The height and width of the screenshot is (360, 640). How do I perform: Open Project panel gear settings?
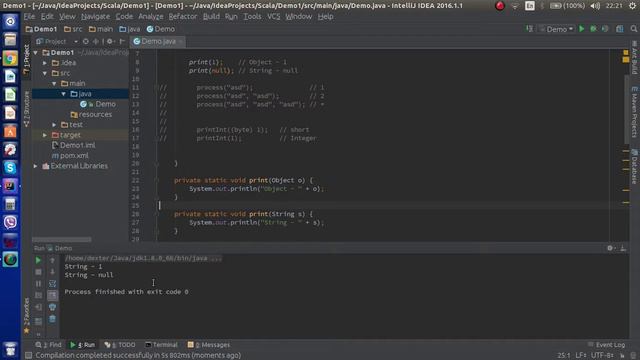[x=109, y=41]
